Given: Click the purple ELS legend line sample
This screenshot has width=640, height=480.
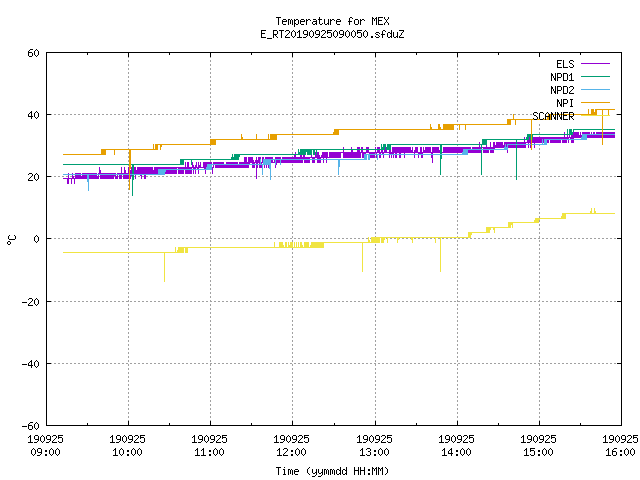Looking at the screenshot, I should point(595,64).
